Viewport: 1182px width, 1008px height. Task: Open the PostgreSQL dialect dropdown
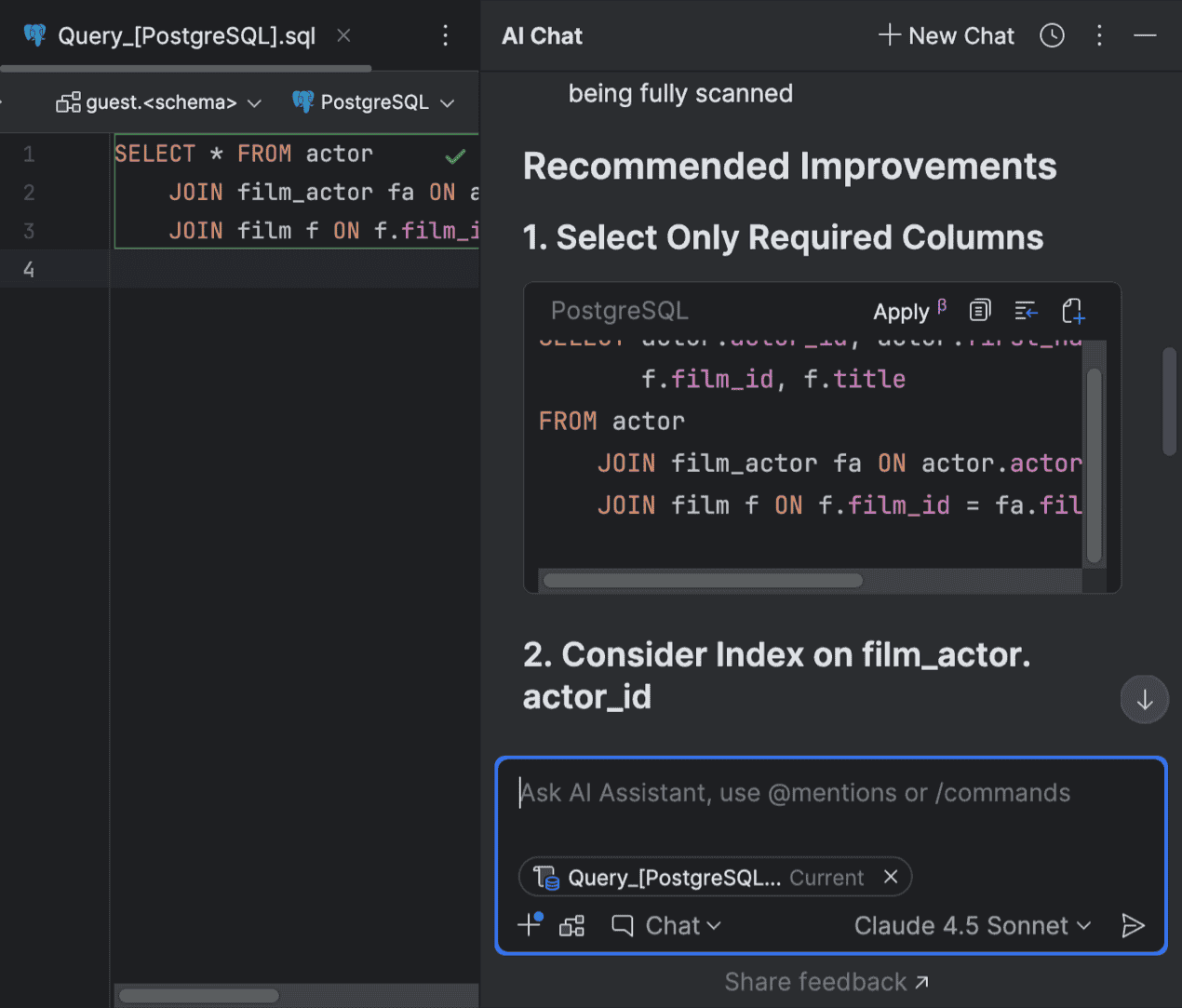click(374, 102)
